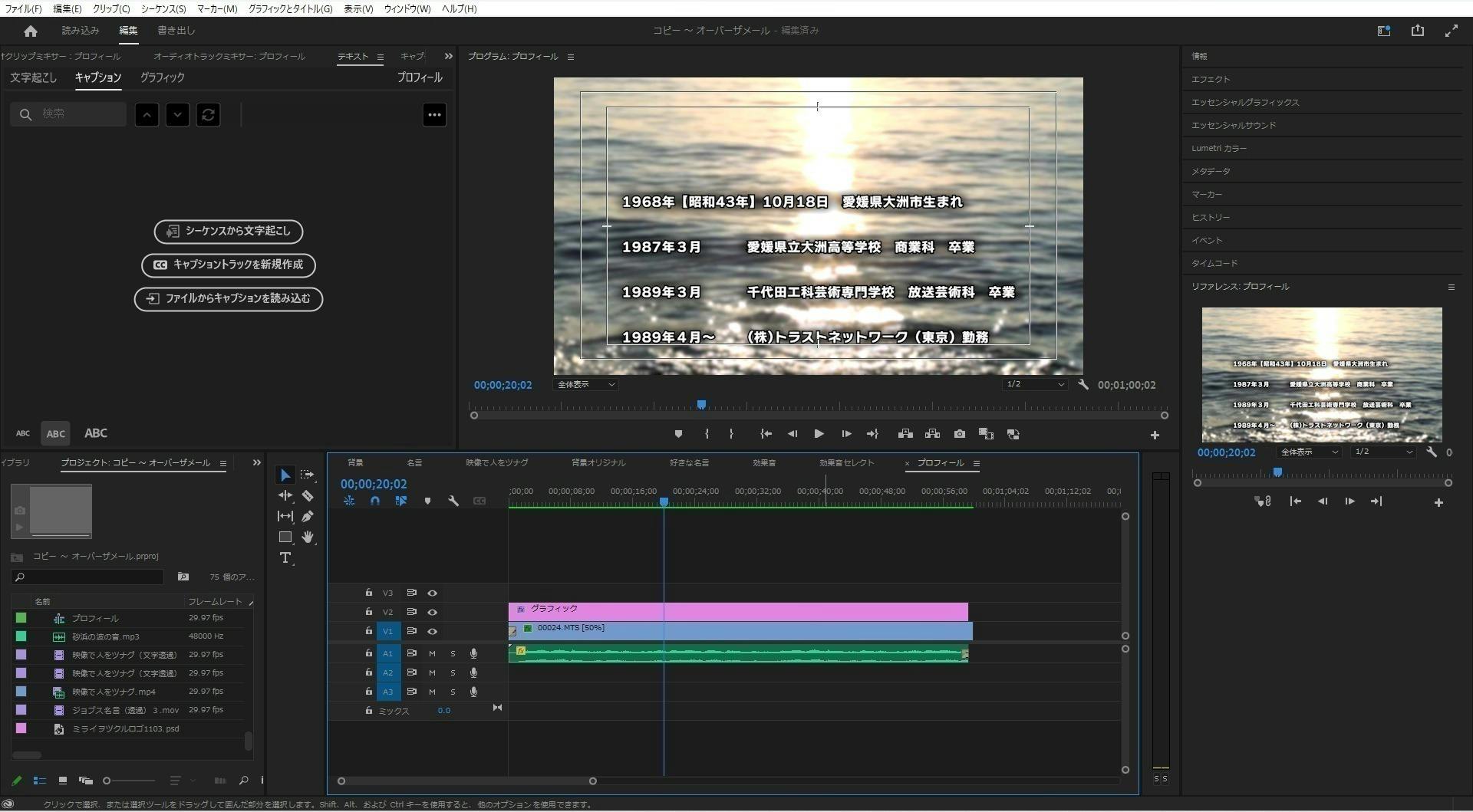
Task: Hide the V2 track with eye icon
Action: [x=432, y=612]
